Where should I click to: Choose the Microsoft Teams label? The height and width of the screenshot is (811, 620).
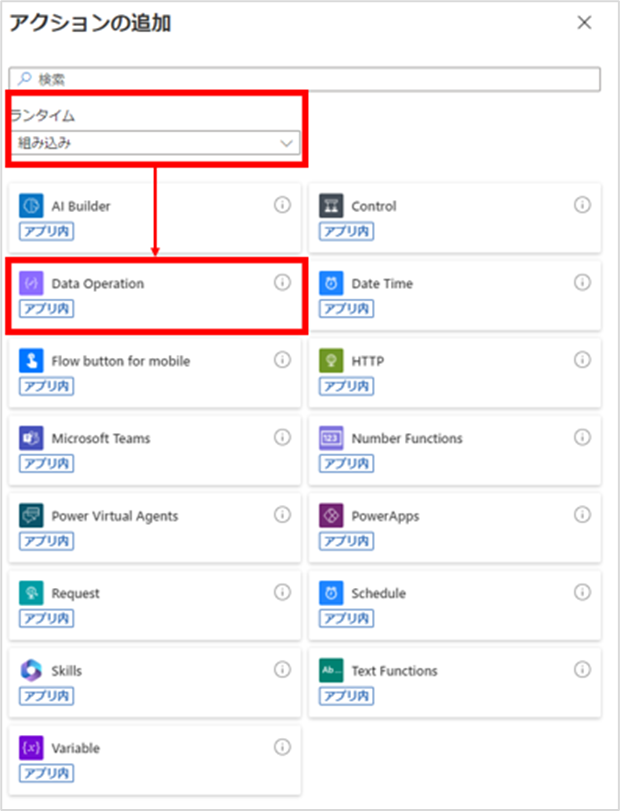point(101,439)
